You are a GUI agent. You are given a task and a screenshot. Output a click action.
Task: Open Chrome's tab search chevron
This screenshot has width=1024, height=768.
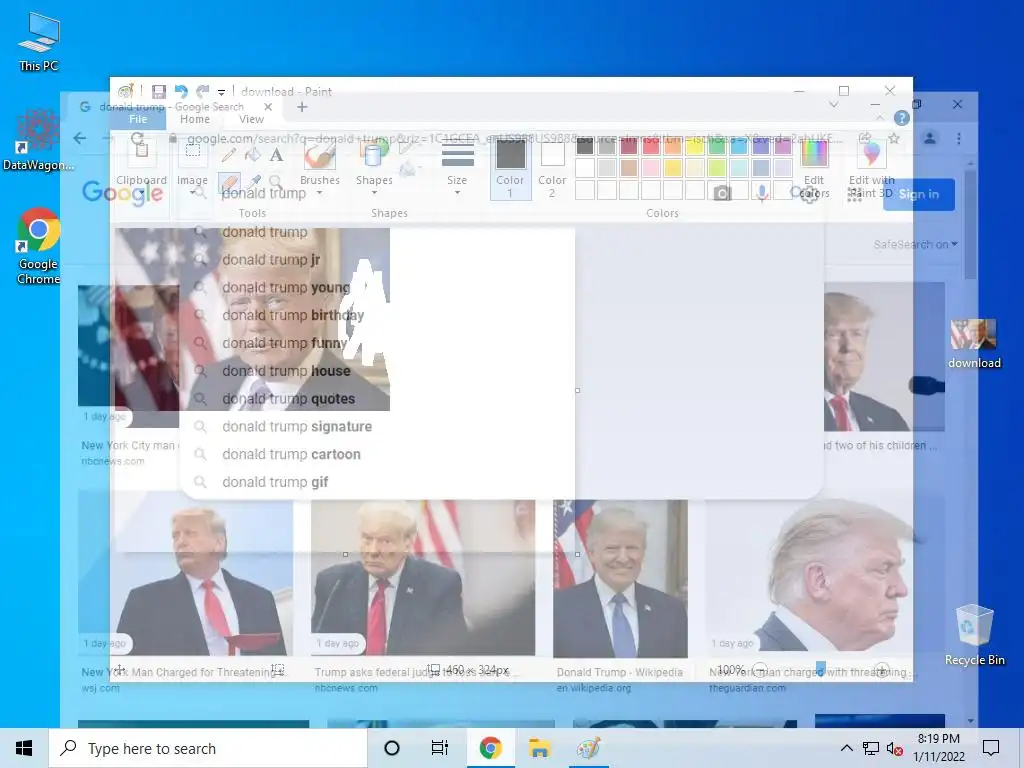(x=833, y=104)
